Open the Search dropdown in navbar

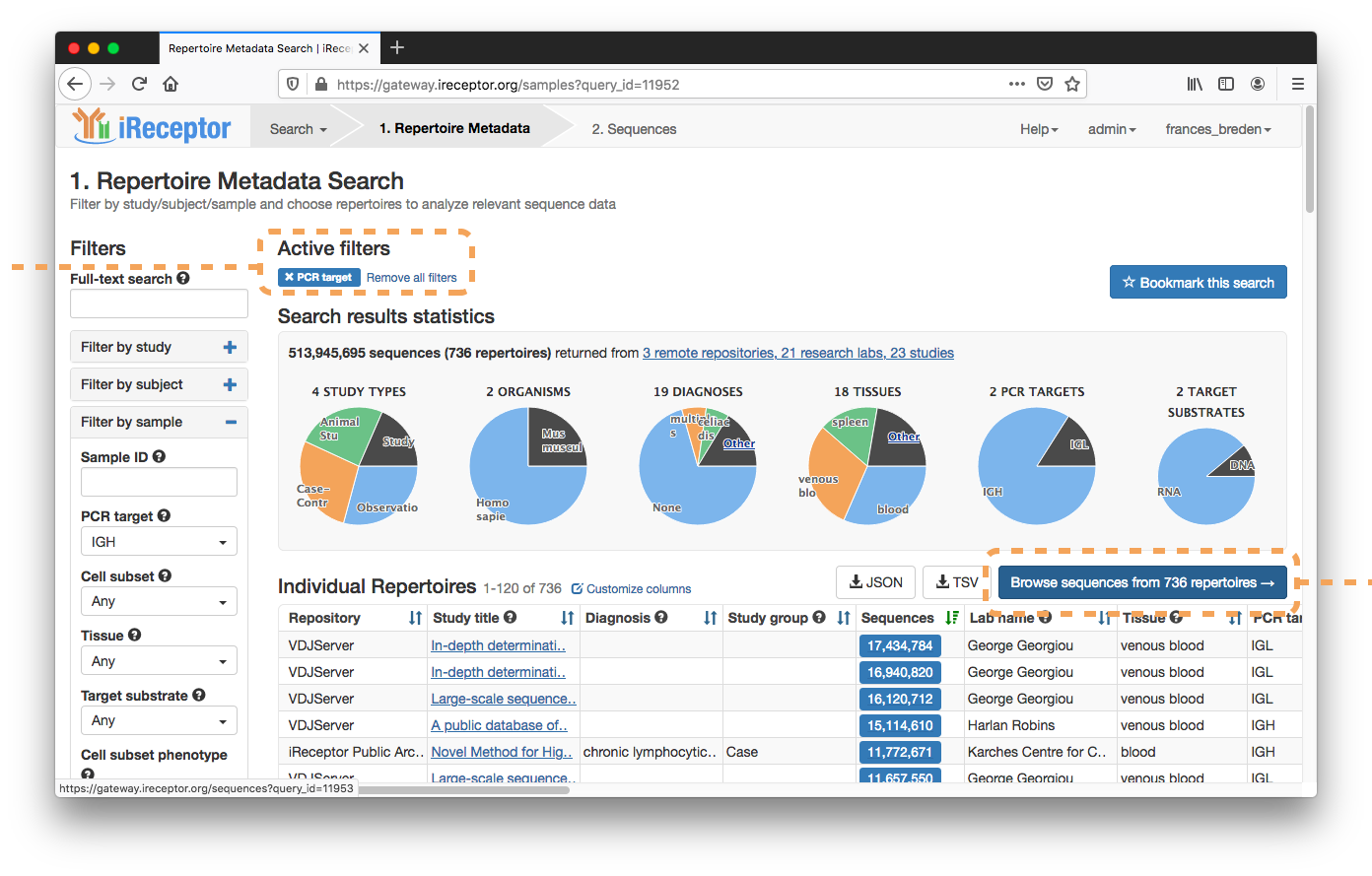click(298, 129)
